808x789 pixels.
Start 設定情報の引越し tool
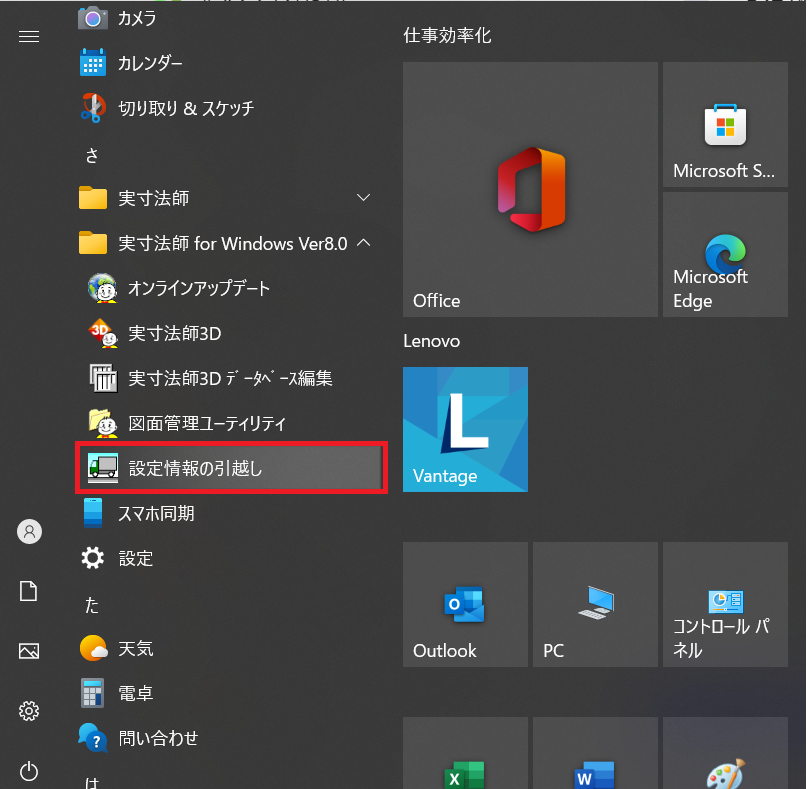click(x=230, y=468)
